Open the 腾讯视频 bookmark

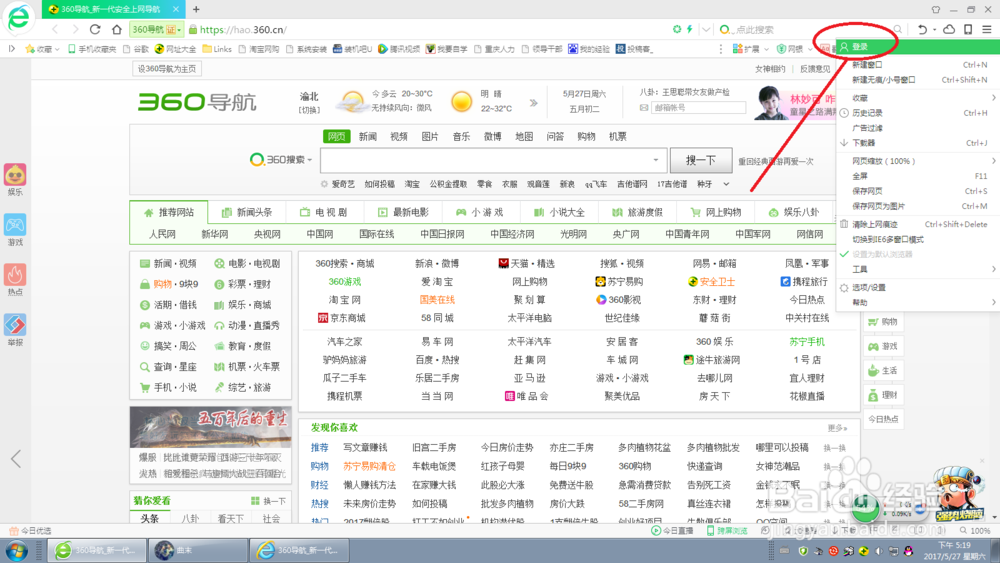[399, 49]
